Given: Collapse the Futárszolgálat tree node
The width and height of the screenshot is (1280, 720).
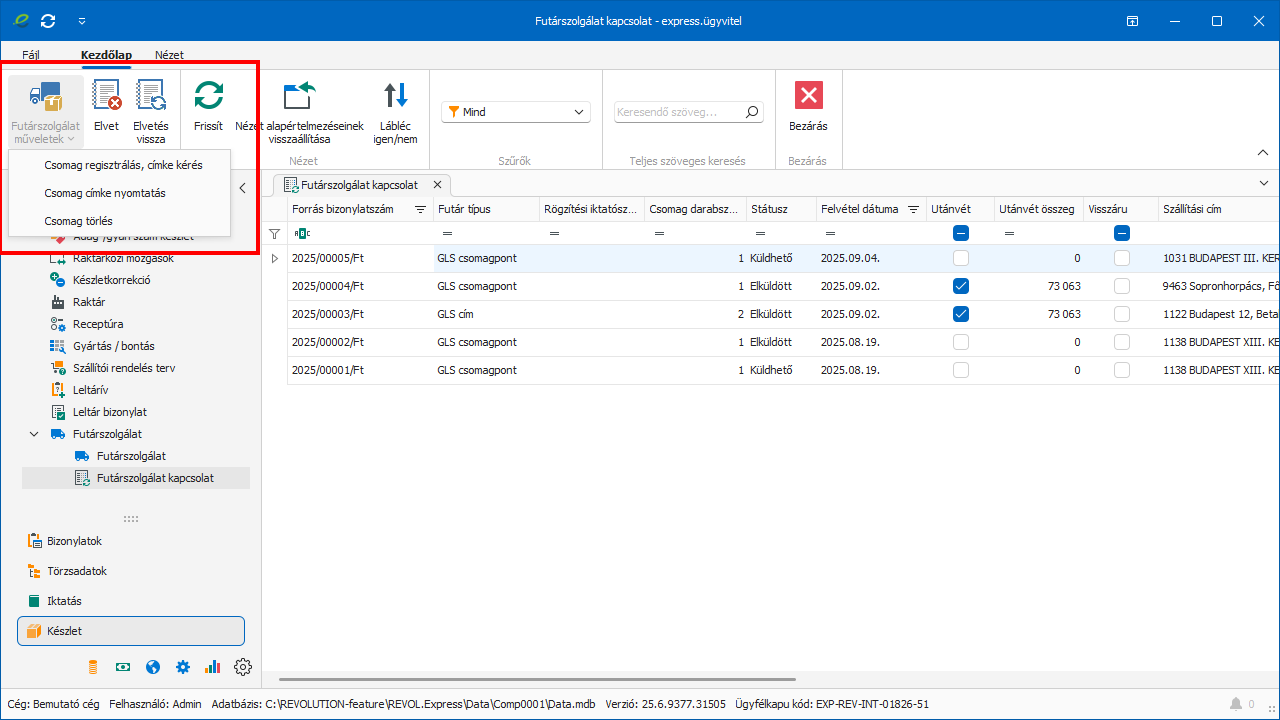Looking at the screenshot, I should [x=35, y=434].
